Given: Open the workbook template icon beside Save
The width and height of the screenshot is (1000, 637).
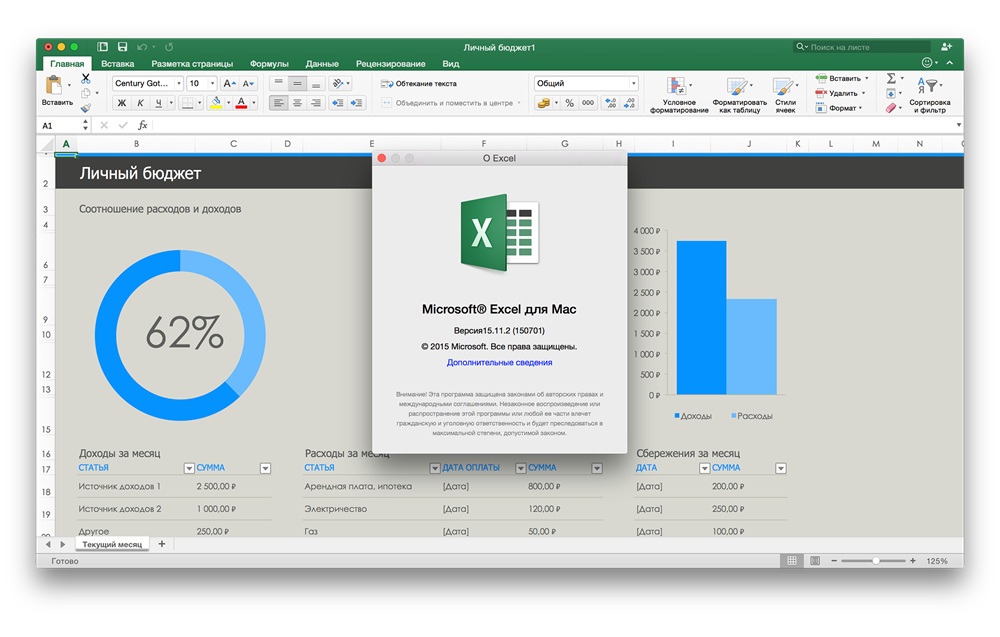Looking at the screenshot, I should pos(102,47).
